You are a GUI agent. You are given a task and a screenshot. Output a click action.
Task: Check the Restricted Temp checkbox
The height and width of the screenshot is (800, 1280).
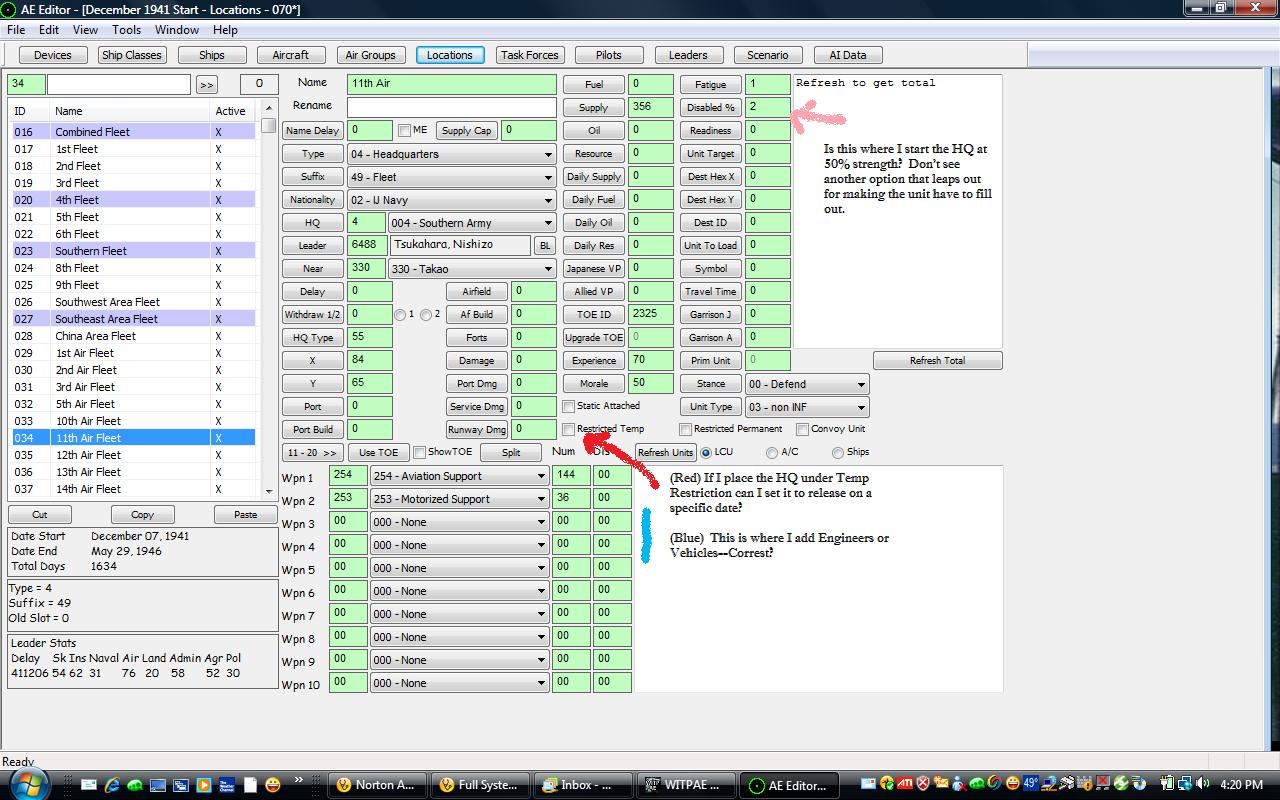pyautogui.click(x=568, y=429)
